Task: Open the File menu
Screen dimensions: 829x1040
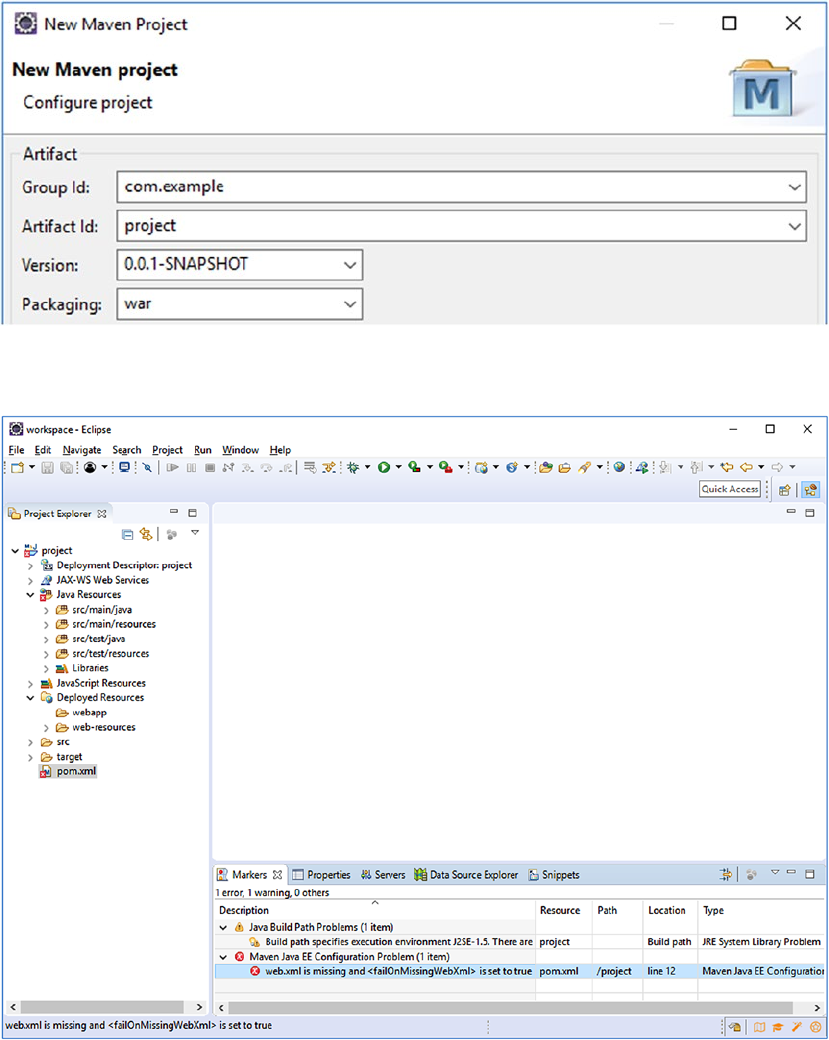Action: (x=16, y=450)
